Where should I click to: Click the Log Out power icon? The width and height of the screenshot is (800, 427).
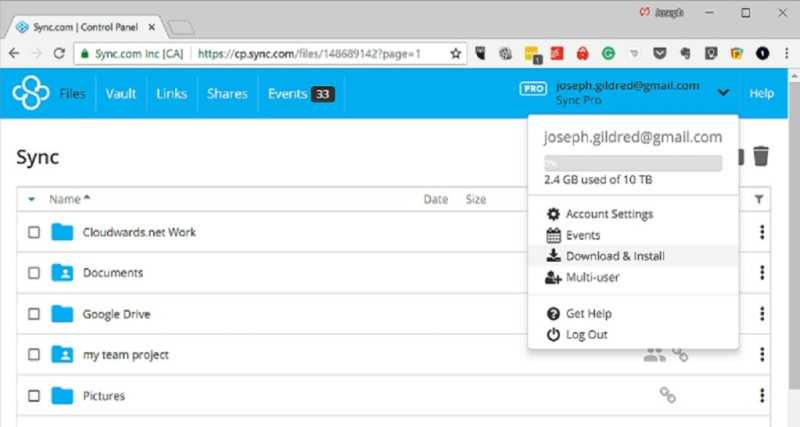553,335
